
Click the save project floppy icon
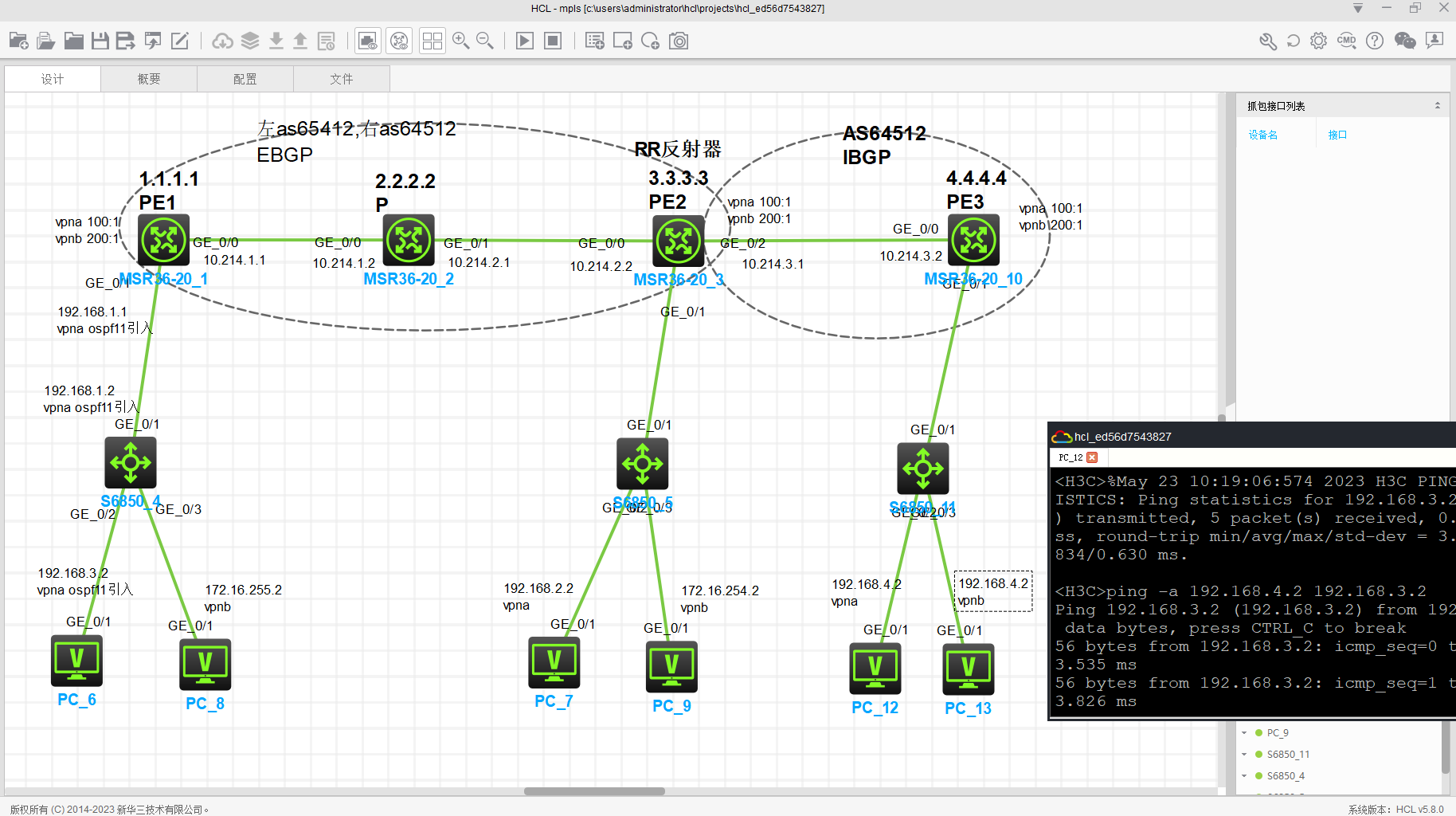click(100, 41)
